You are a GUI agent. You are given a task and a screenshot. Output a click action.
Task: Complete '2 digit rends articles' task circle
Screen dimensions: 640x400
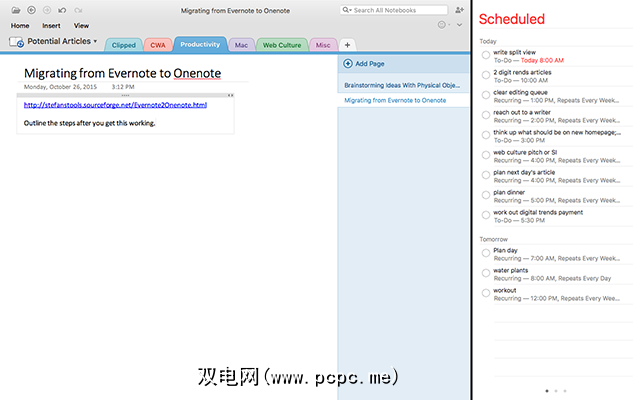click(x=486, y=75)
